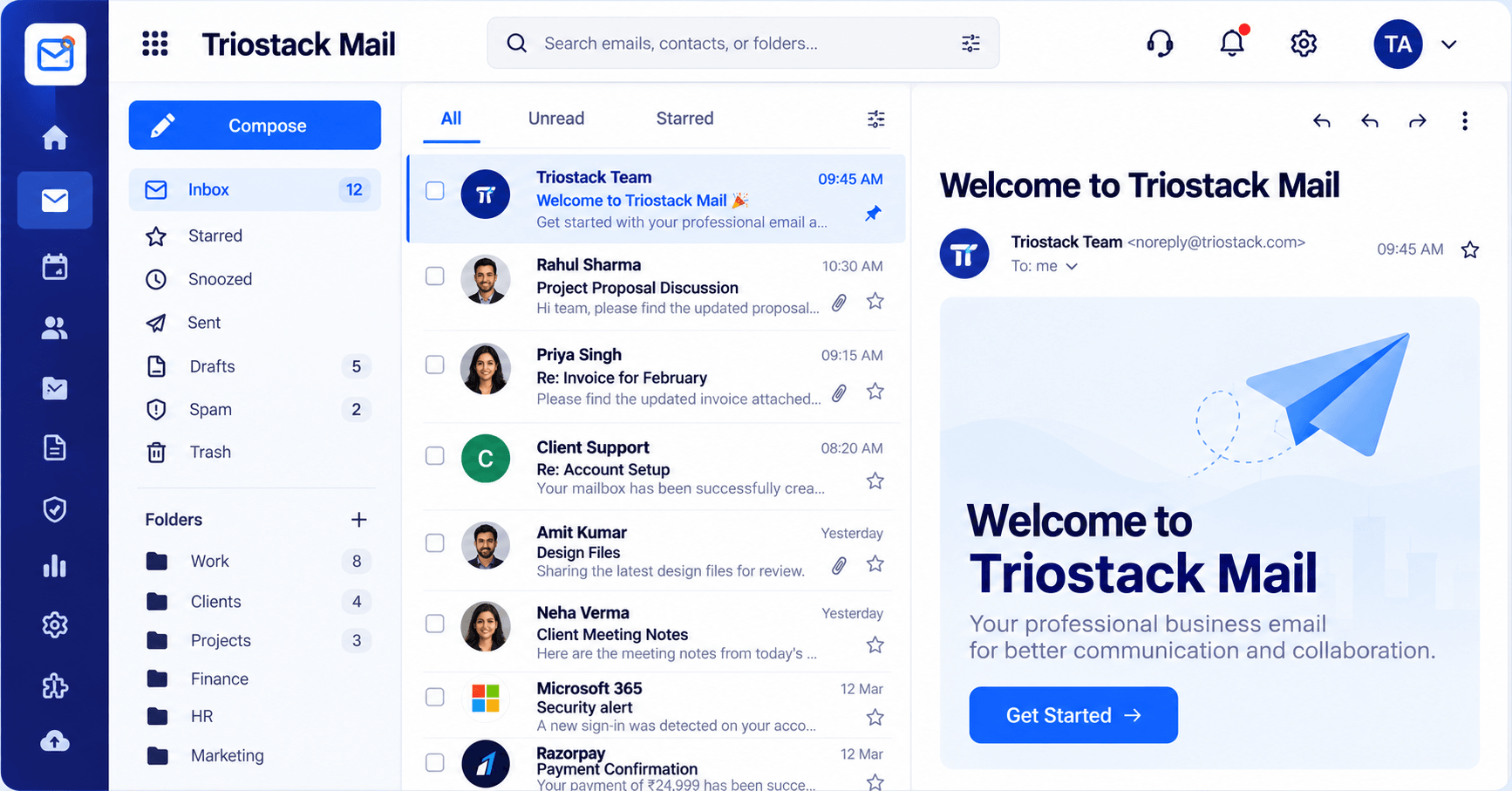Go to Home in left sidebar
Viewport: 1512px width, 791px height.
pos(55,138)
